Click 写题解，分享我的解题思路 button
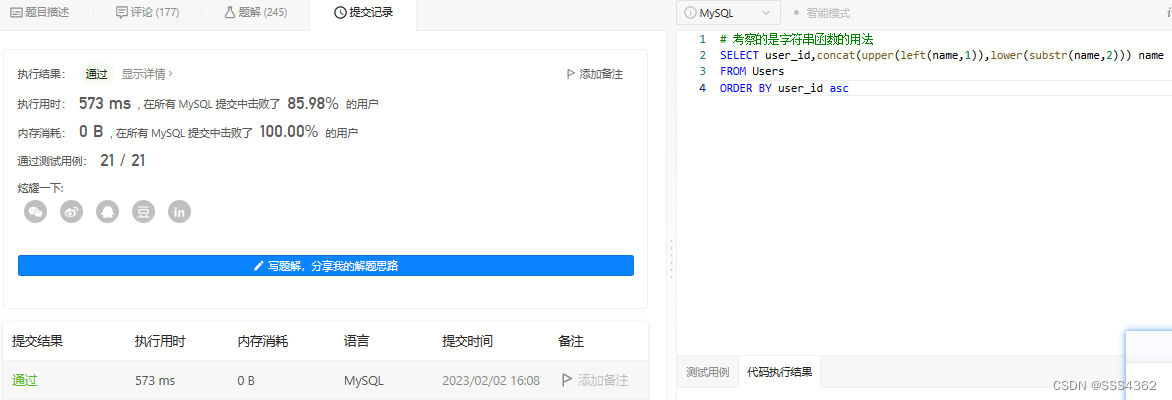The width and height of the screenshot is (1172, 400). pyautogui.click(x=326, y=265)
